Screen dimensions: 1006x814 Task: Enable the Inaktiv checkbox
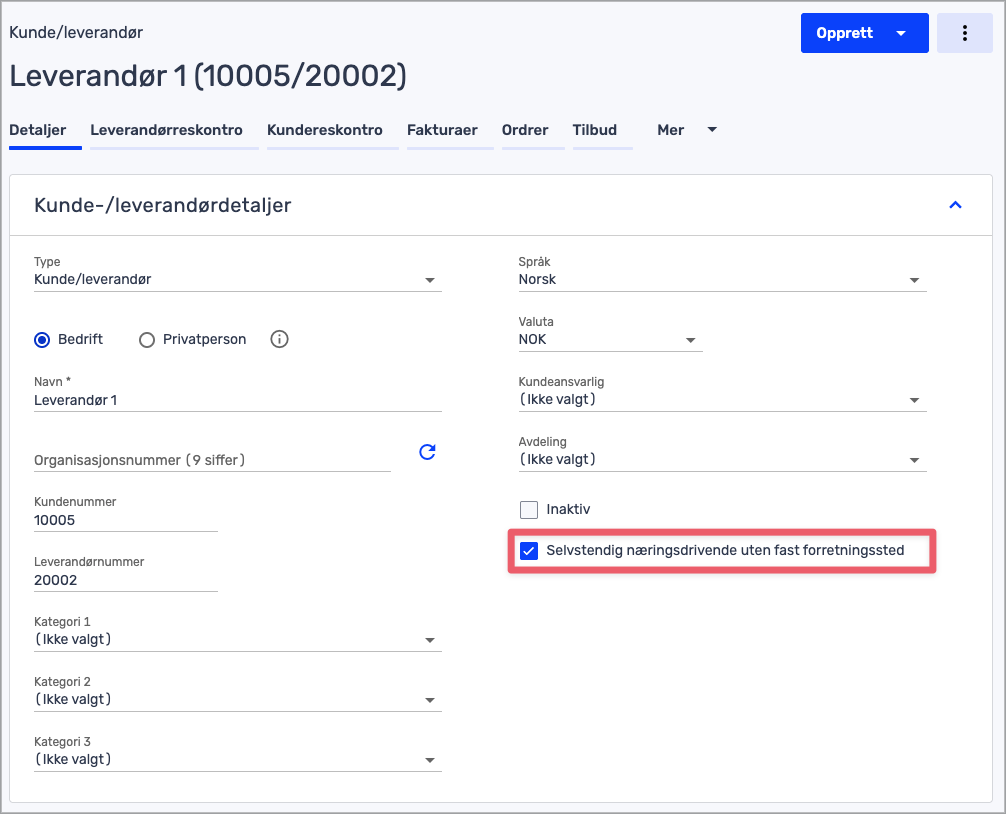click(529, 510)
